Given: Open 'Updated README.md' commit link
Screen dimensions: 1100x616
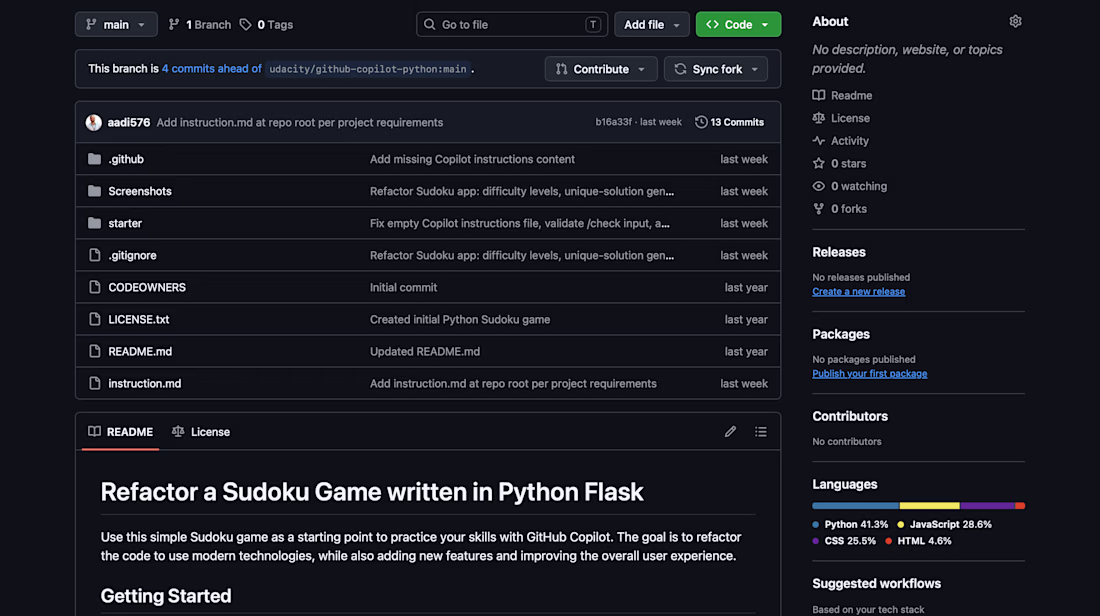Looking at the screenshot, I should 425,351.
